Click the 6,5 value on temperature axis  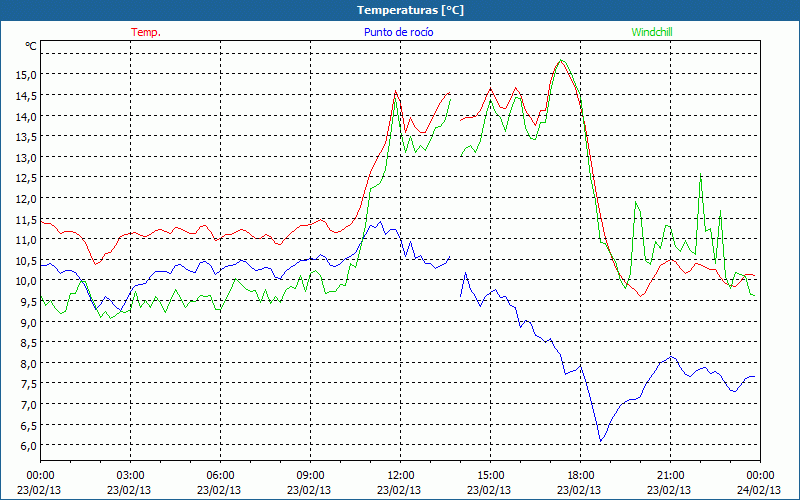(x=28, y=426)
